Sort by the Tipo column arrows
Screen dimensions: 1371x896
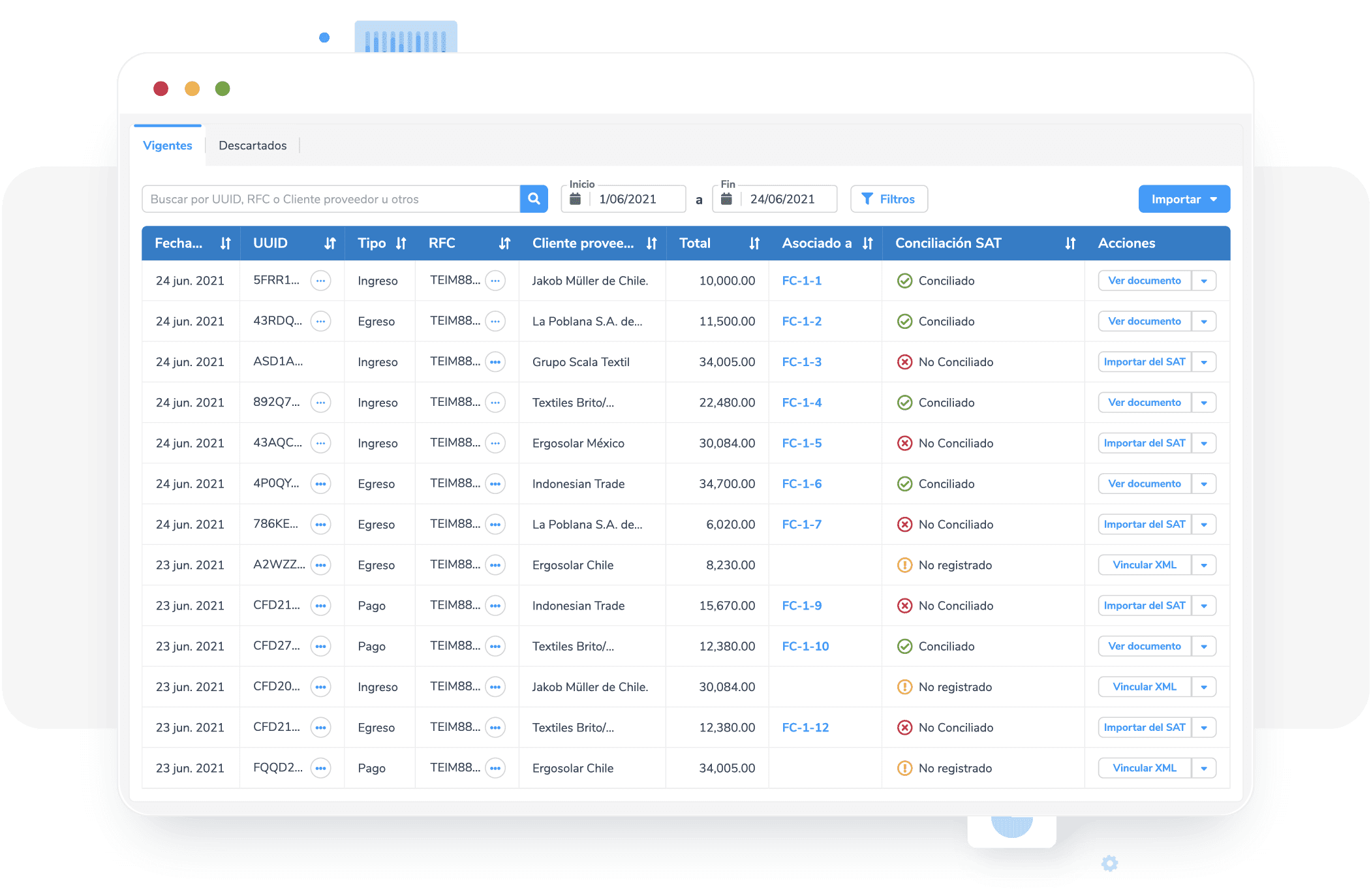pos(401,243)
